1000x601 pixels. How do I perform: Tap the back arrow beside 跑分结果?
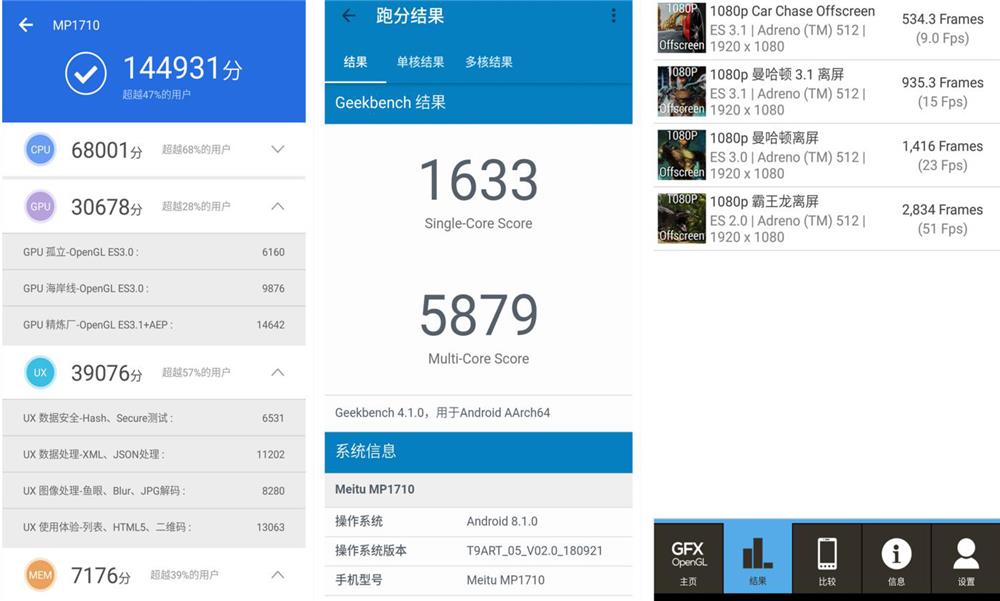[x=349, y=16]
